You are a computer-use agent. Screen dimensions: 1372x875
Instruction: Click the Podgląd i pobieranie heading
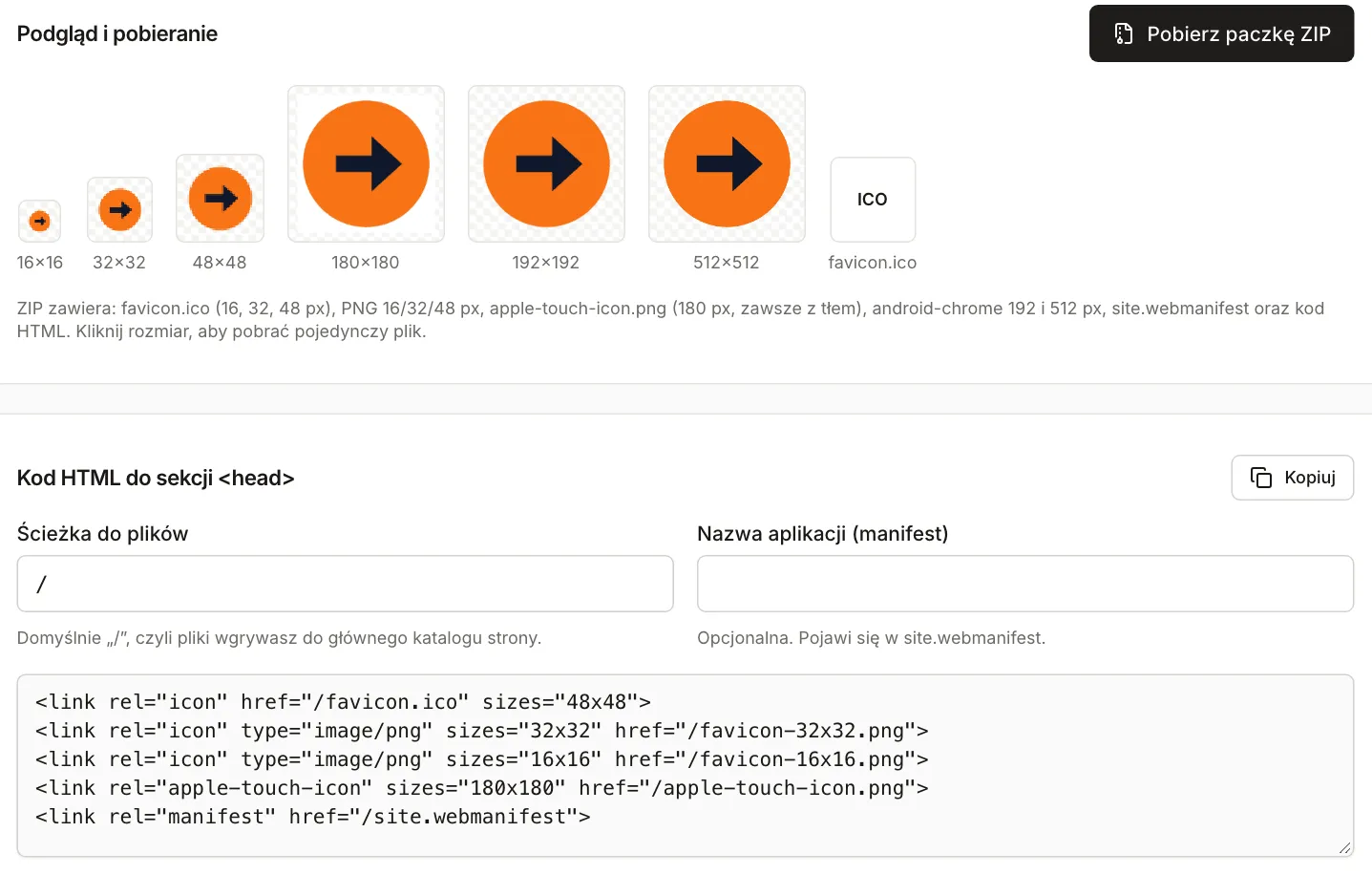coord(117,34)
